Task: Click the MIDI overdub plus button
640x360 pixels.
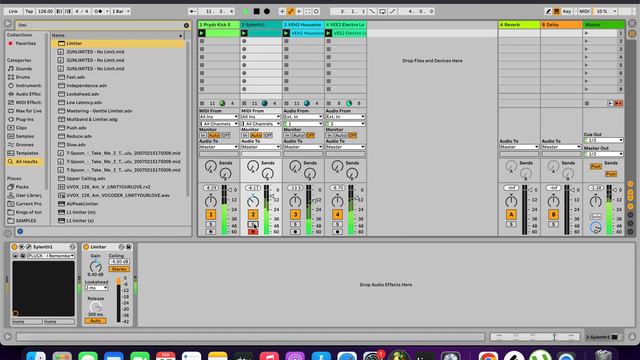Action: [282, 11]
